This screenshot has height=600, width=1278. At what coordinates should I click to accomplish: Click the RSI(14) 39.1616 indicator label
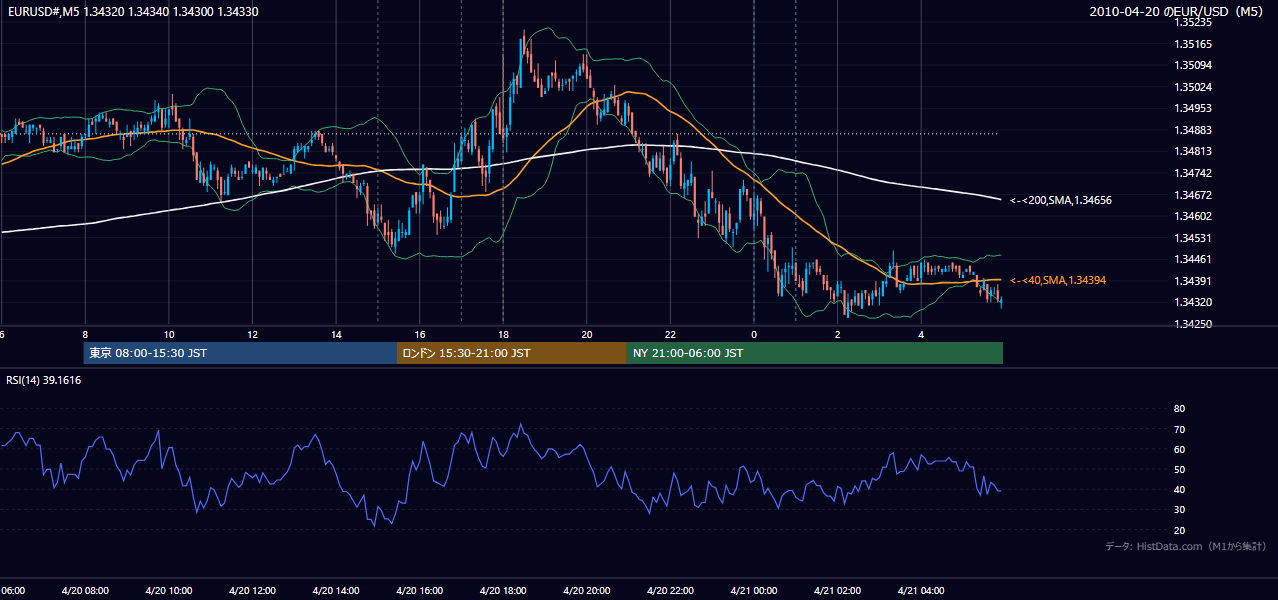[x=44, y=380]
